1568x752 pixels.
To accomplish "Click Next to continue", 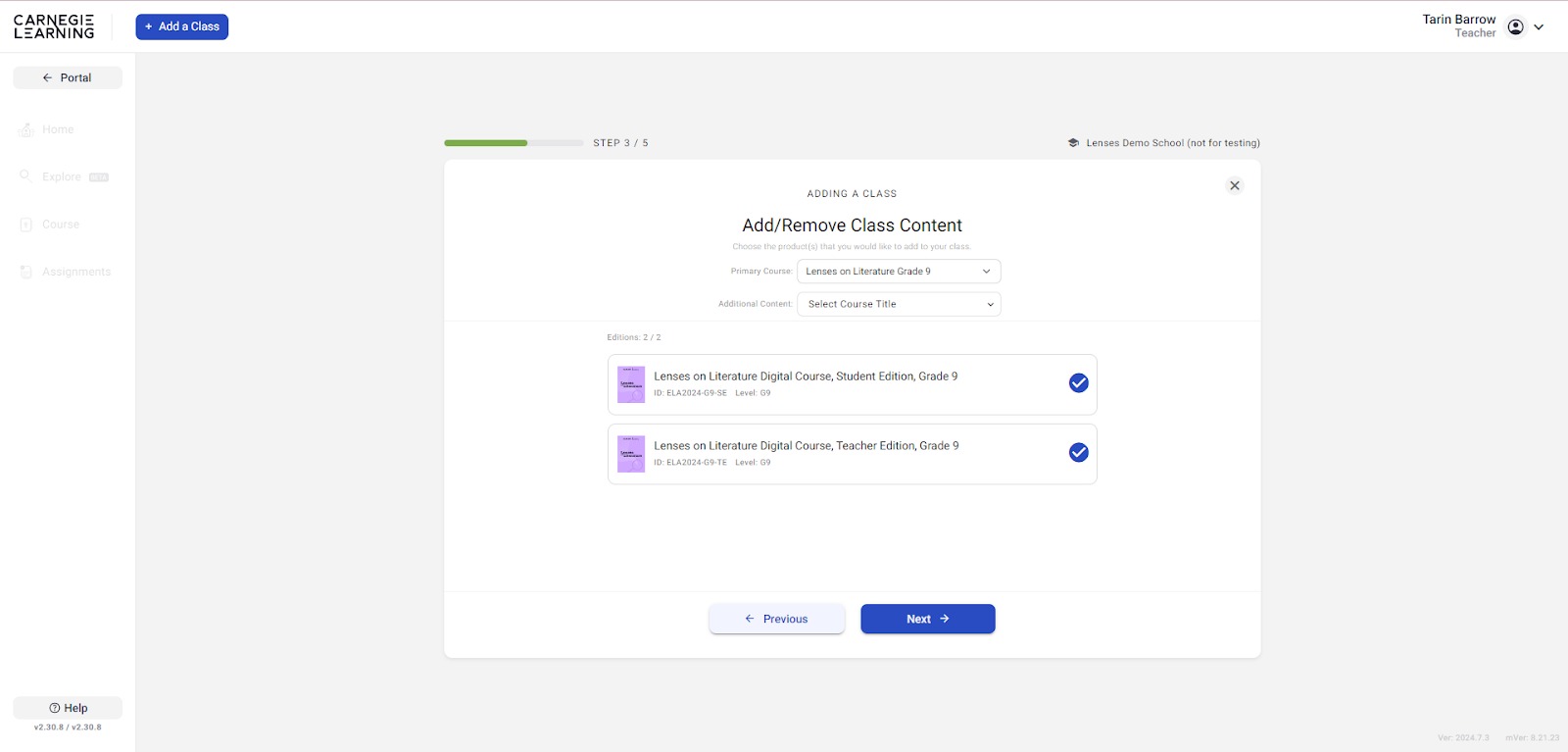I will [x=928, y=619].
